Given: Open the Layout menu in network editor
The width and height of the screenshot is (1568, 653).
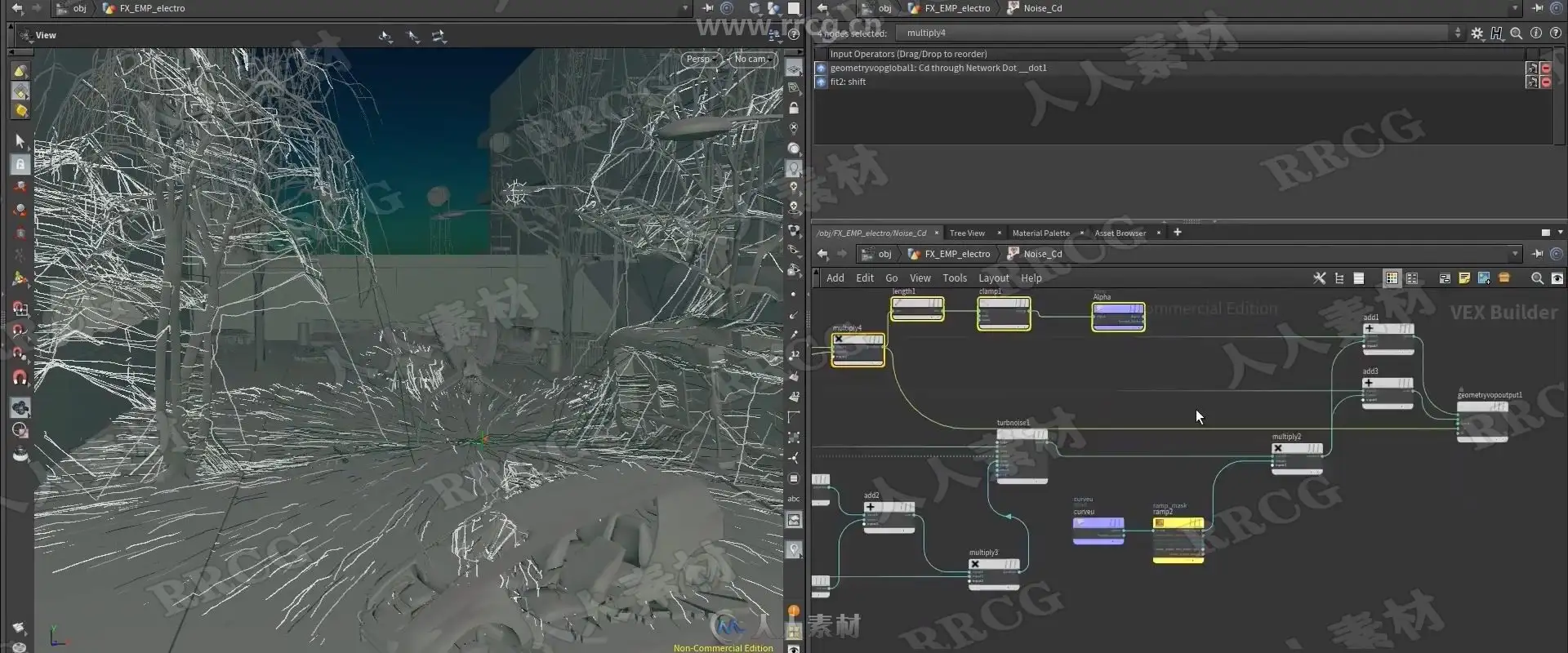Looking at the screenshot, I should click(993, 278).
